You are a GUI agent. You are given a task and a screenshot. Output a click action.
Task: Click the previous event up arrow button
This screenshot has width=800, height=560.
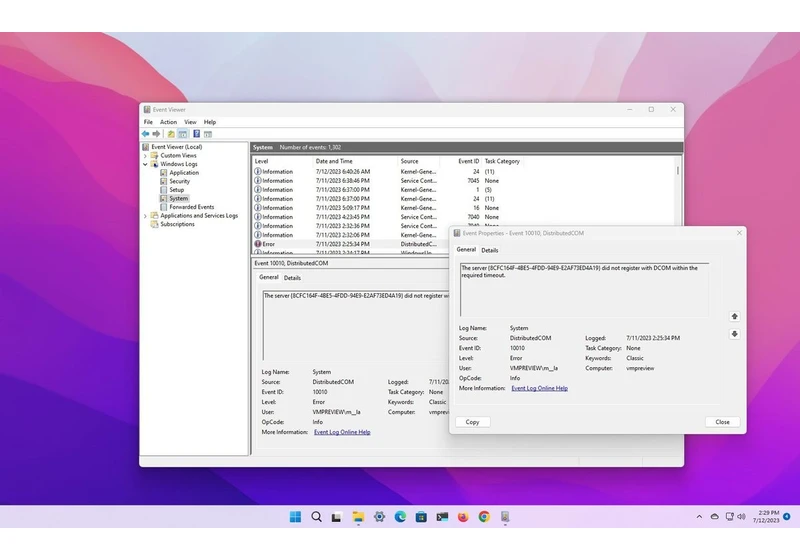[734, 317]
